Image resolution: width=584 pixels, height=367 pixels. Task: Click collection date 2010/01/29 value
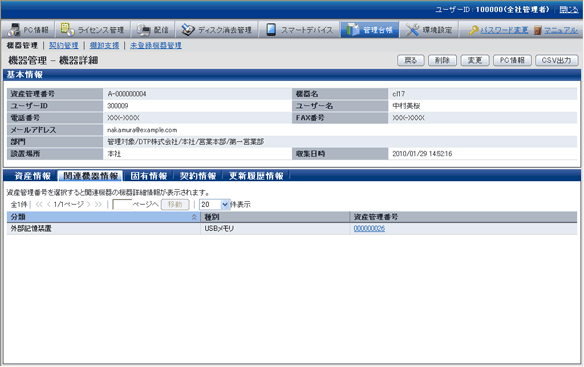[x=422, y=154]
